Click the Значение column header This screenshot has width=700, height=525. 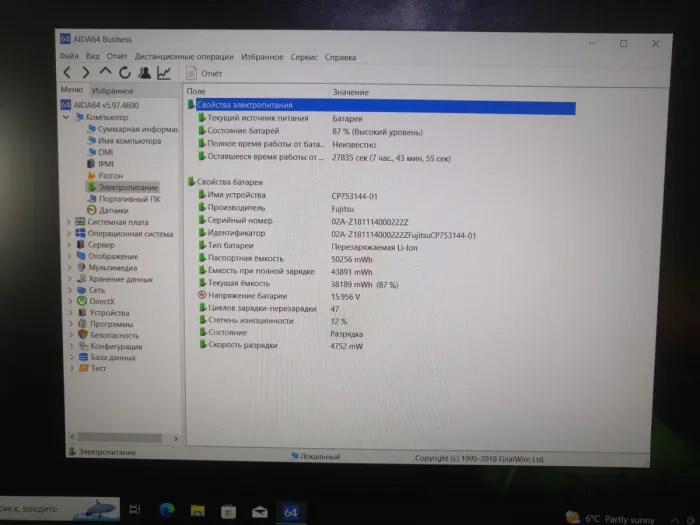pyautogui.click(x=350, y=91)
